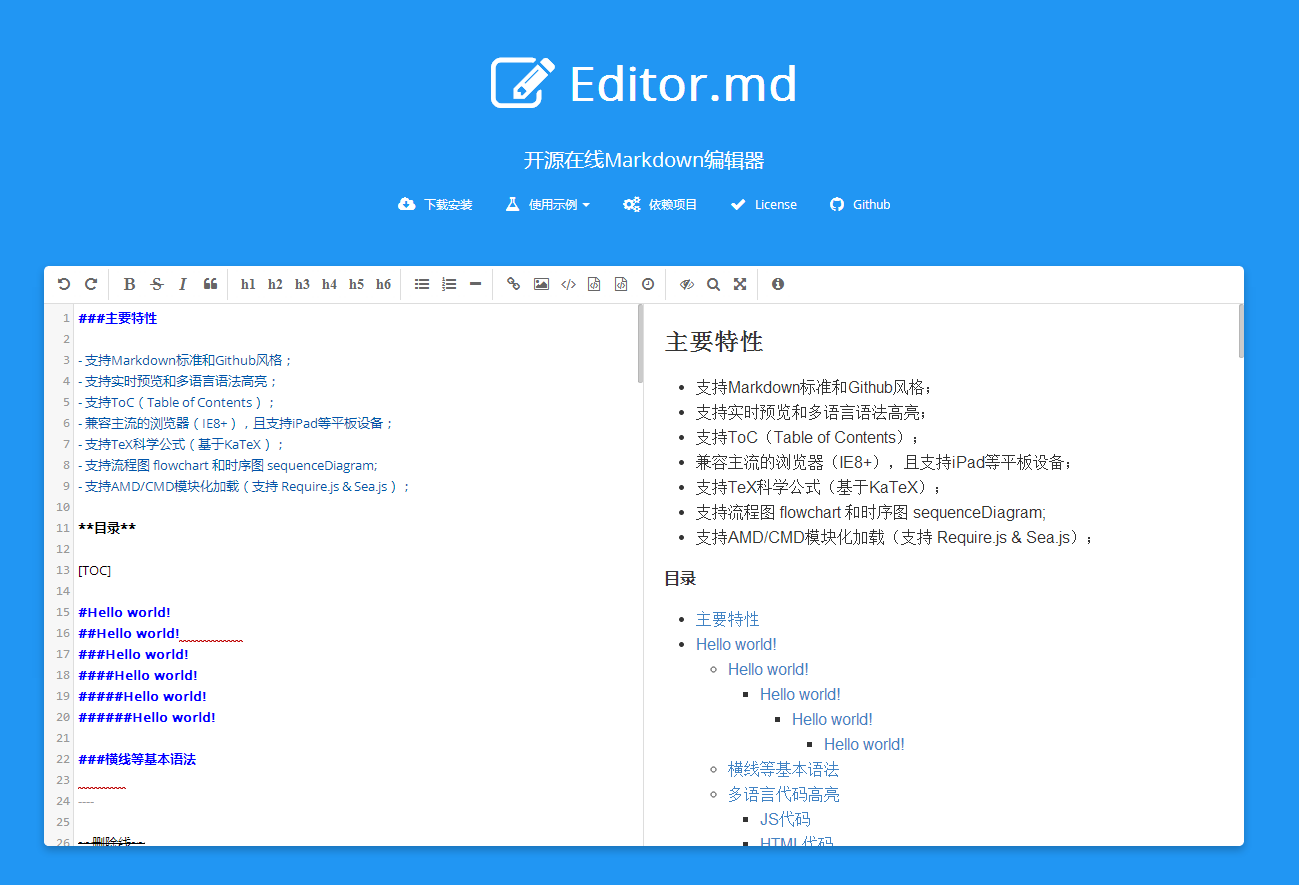Go to License page link
Image resolution: width=1299 pixels, height=885 pixels.
pyautogui.click(x=764, y=205)
